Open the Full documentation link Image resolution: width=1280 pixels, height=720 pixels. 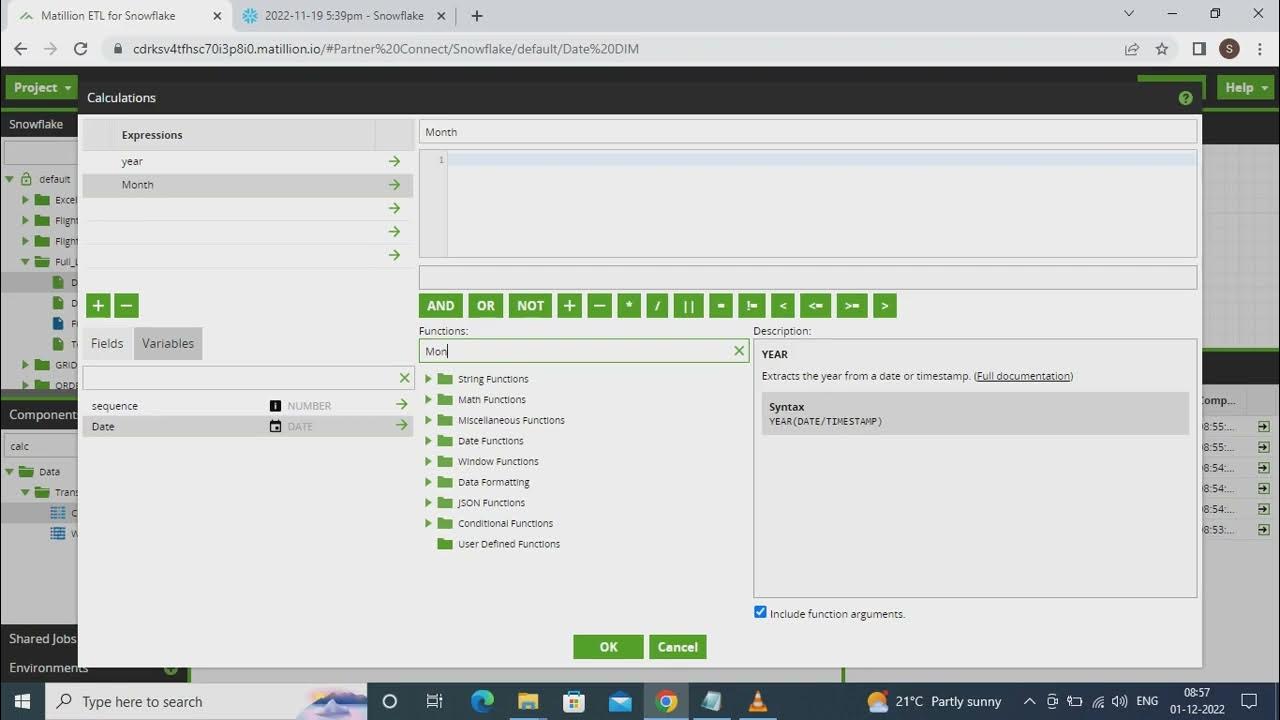pos(1024,376)
